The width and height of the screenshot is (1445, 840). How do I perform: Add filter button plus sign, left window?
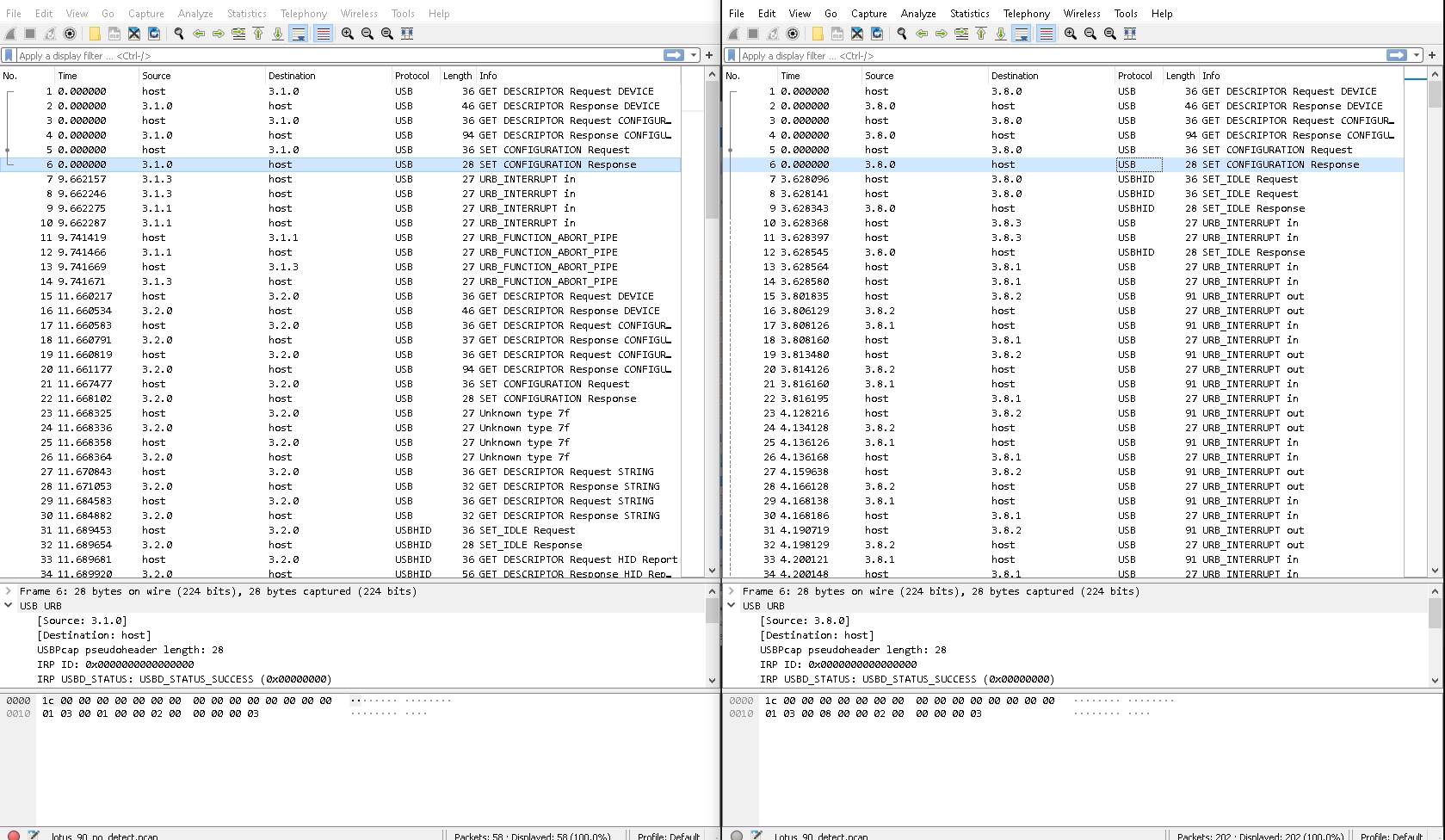[x=709, y=55]
